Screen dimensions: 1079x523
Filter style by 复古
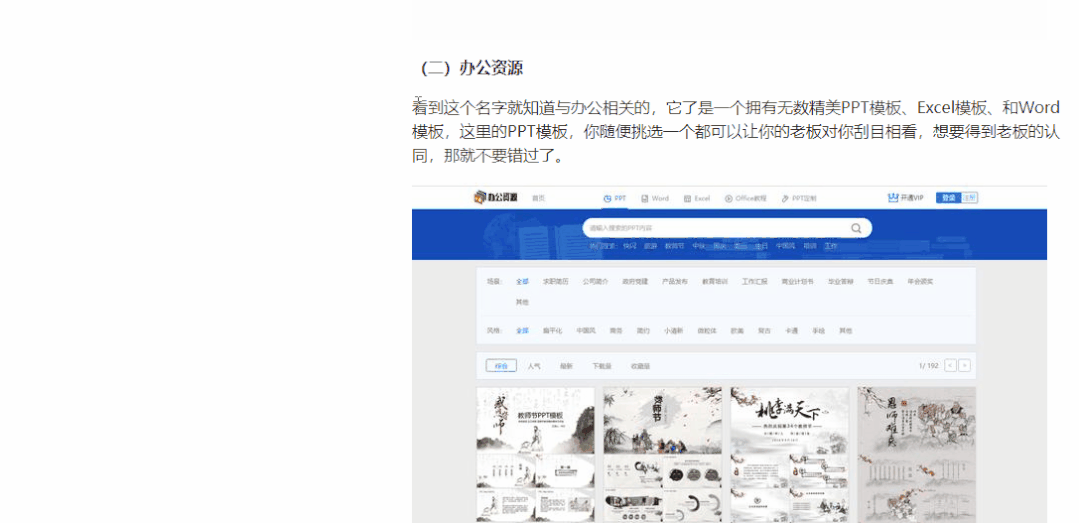click(x=764, y=330)
